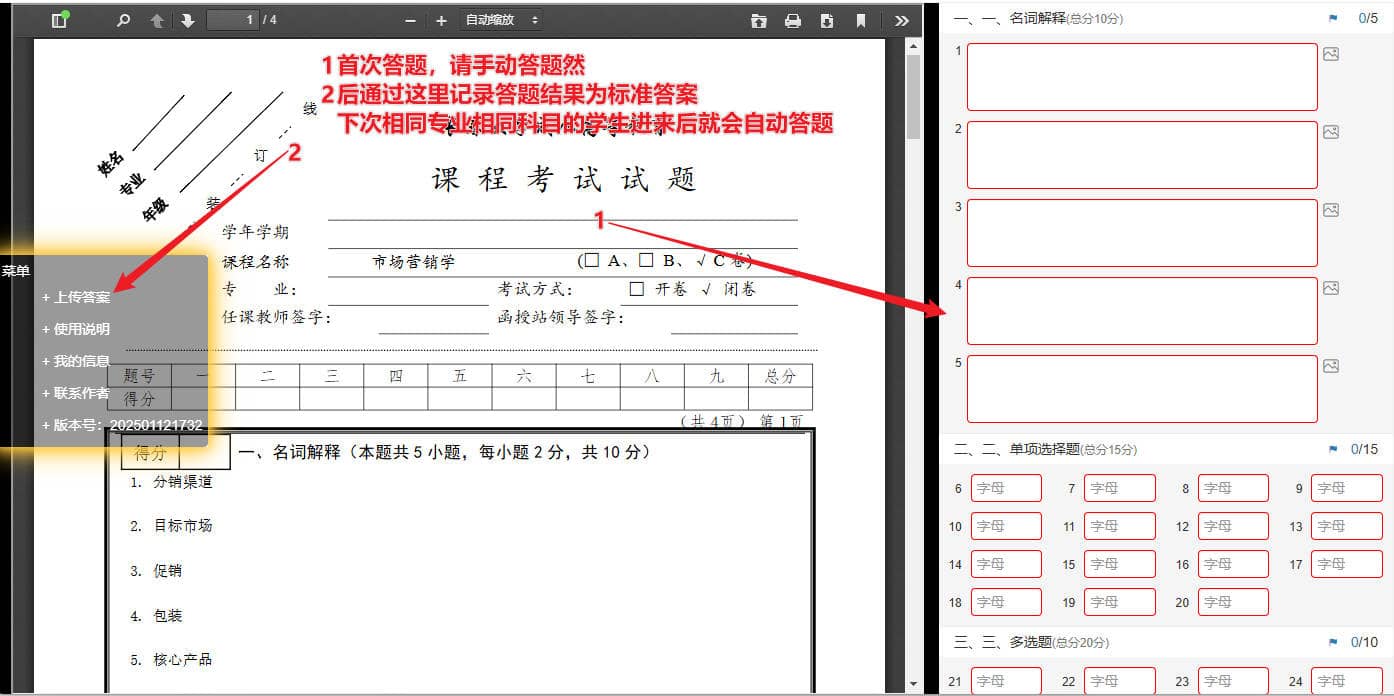This screenshot has height=696, width=1394.
Task: Click the image upload icon beside question 1
Action: (x=1331, y=54)
